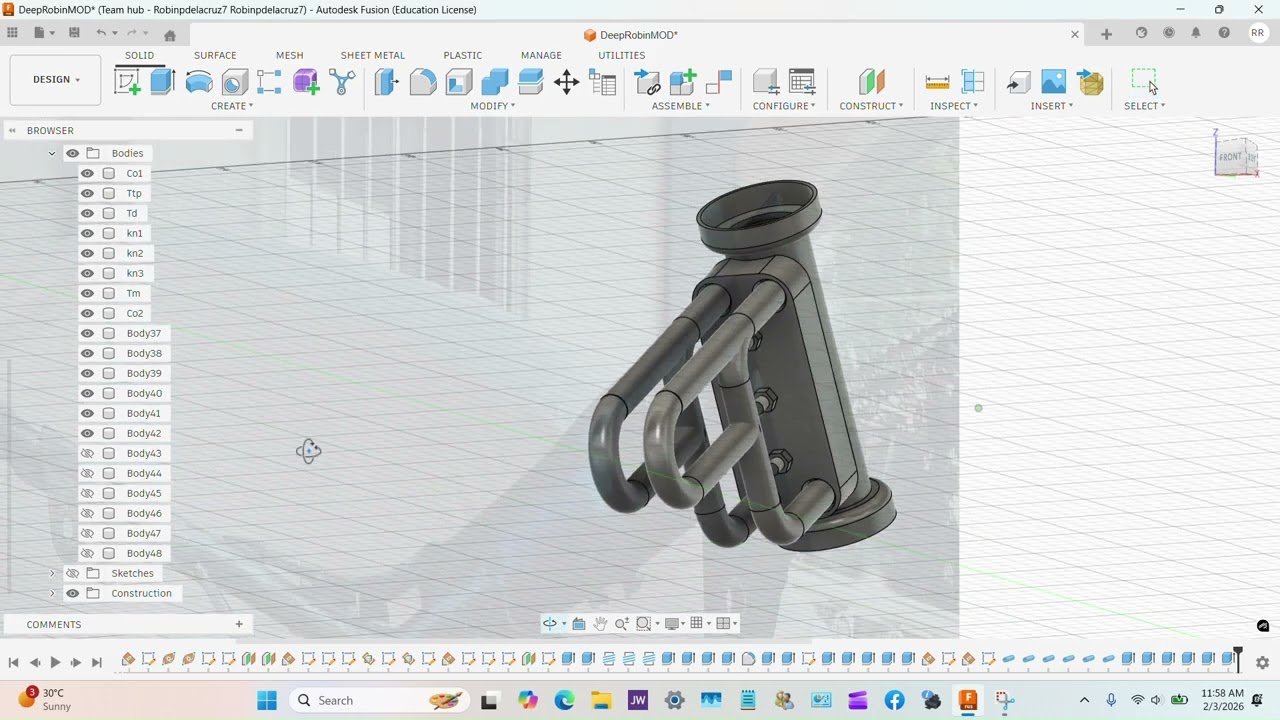This screenshot has width=1280, height=720.
Task: Select the Revolve tool
Action: click(x=199, y=82)
